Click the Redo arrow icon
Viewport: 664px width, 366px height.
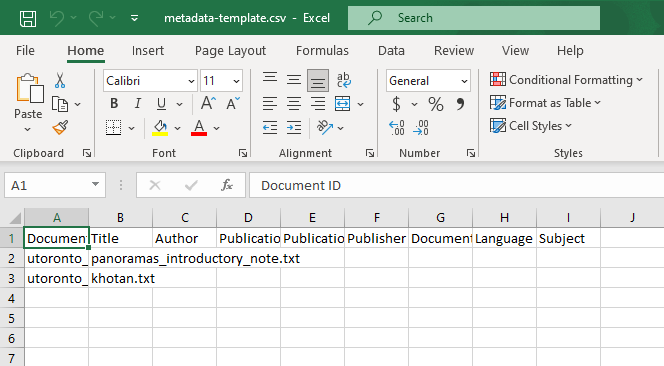(96, 18)
